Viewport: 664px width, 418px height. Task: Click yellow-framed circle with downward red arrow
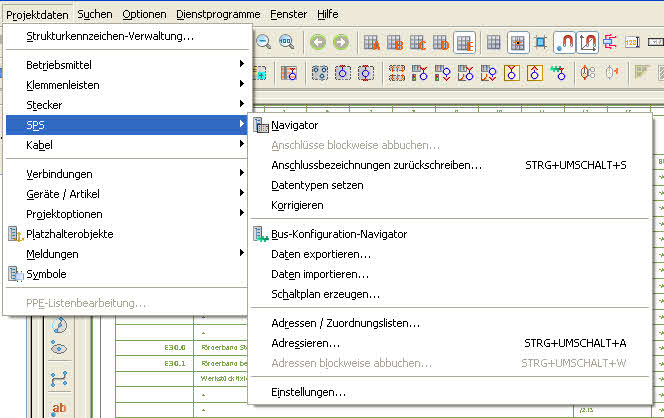click(512, 73)
